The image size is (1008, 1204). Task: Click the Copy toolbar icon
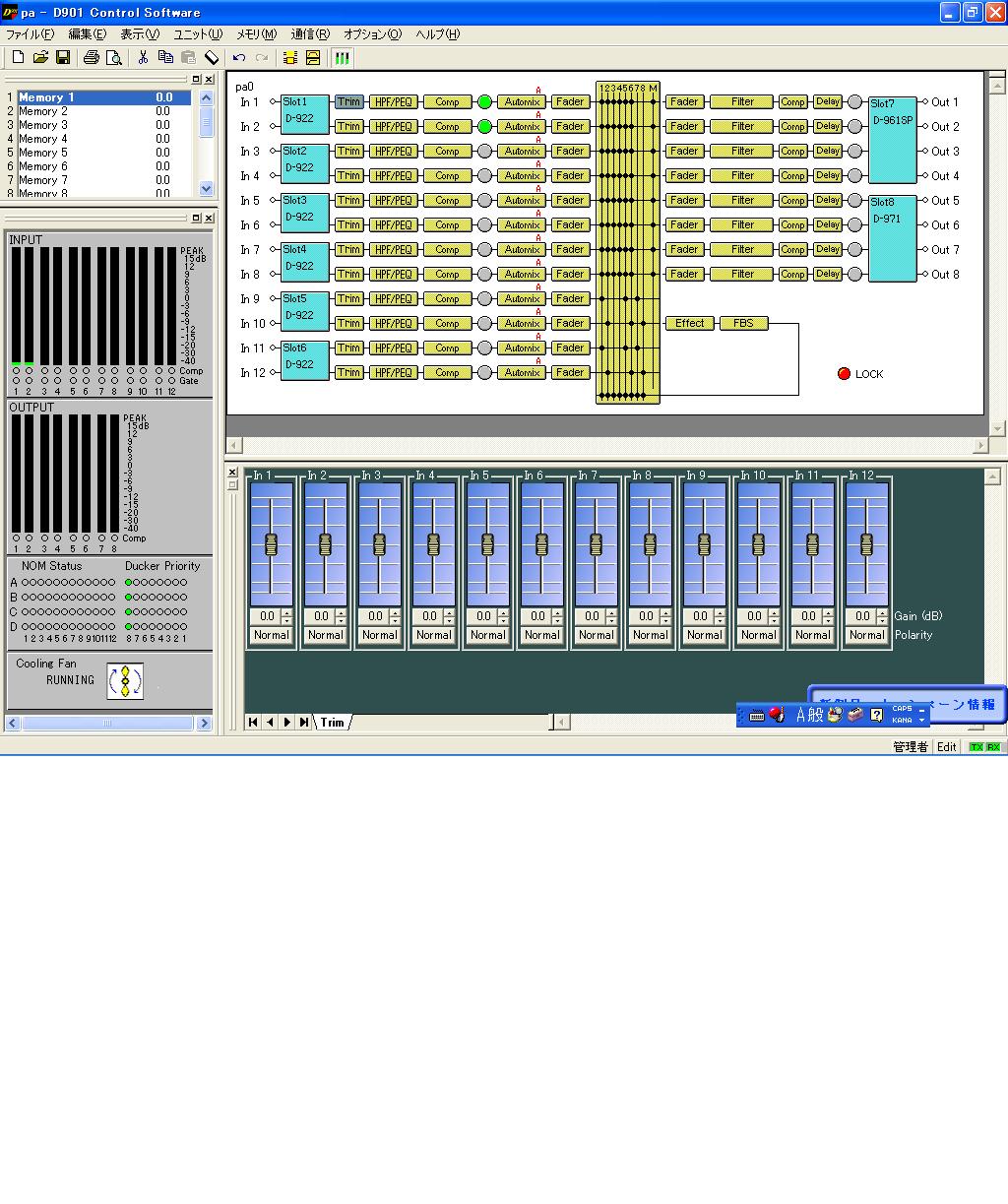(x=165, y=58)
